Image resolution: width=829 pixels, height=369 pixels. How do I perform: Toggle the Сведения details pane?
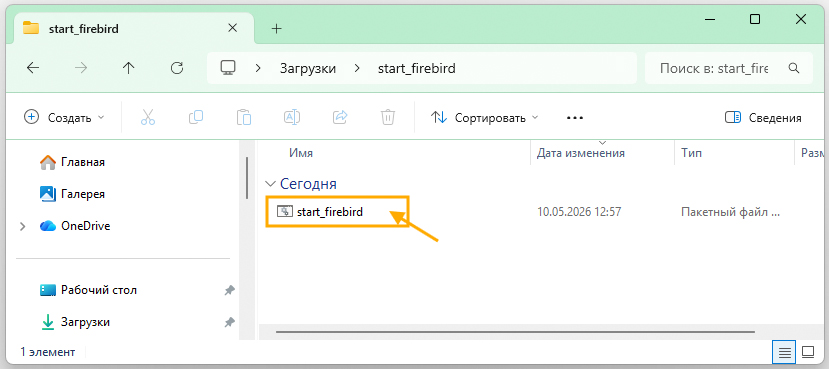[x=763, y=118]
